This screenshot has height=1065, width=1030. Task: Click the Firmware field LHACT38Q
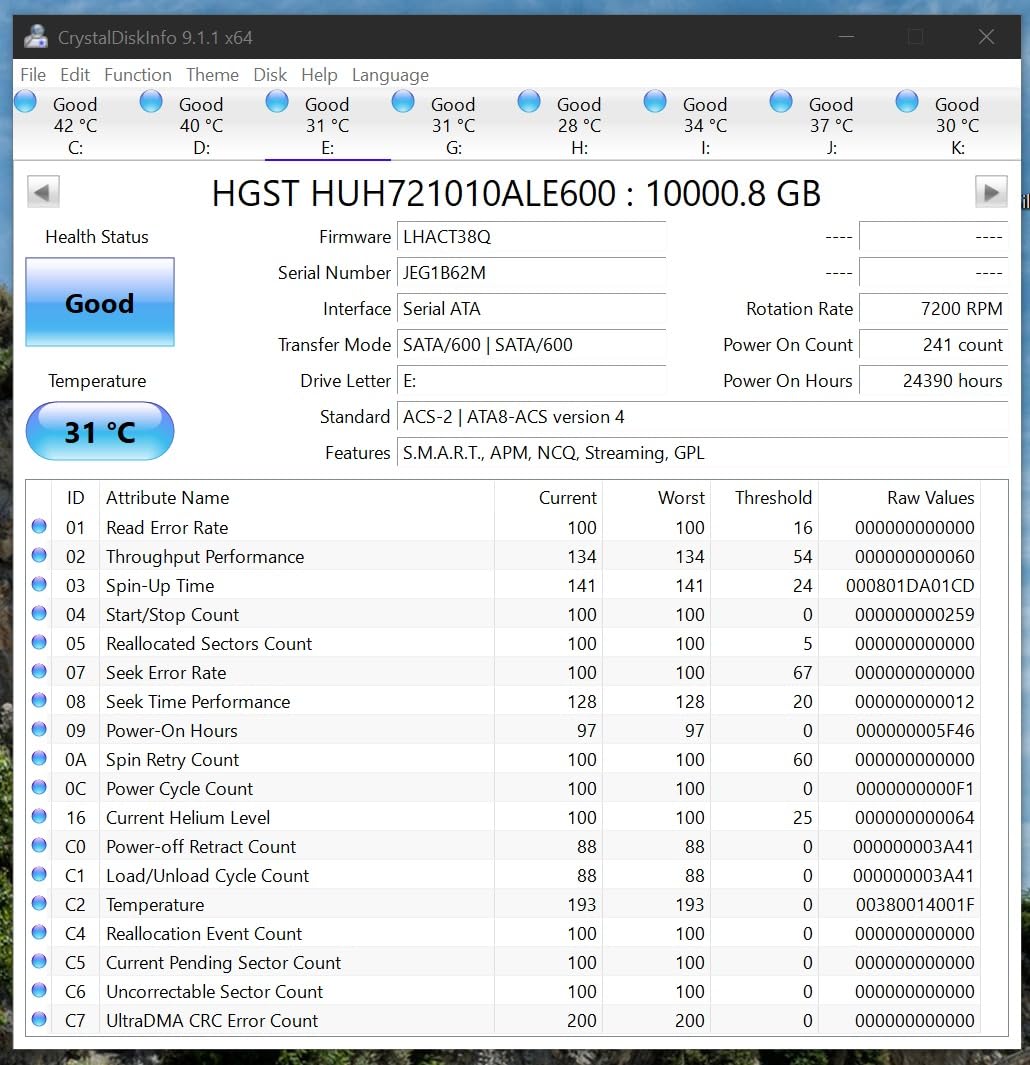pos(531,236)
